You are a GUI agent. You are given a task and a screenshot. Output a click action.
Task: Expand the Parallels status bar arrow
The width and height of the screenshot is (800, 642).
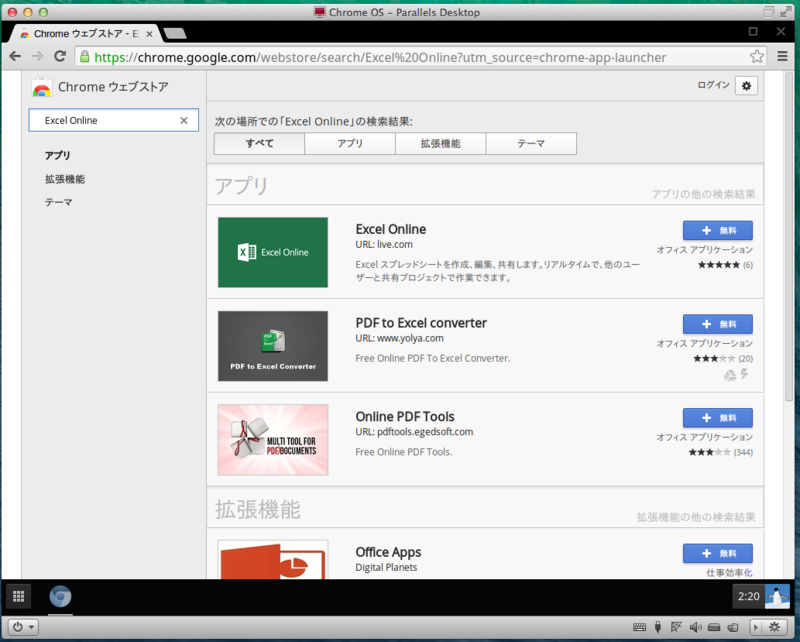(756, 627)
